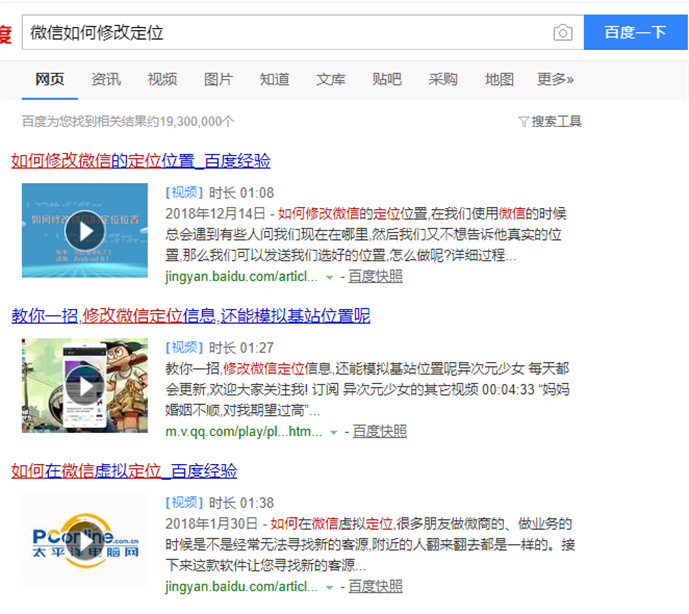Switch to the 贴吧 tab

(387, 79)
